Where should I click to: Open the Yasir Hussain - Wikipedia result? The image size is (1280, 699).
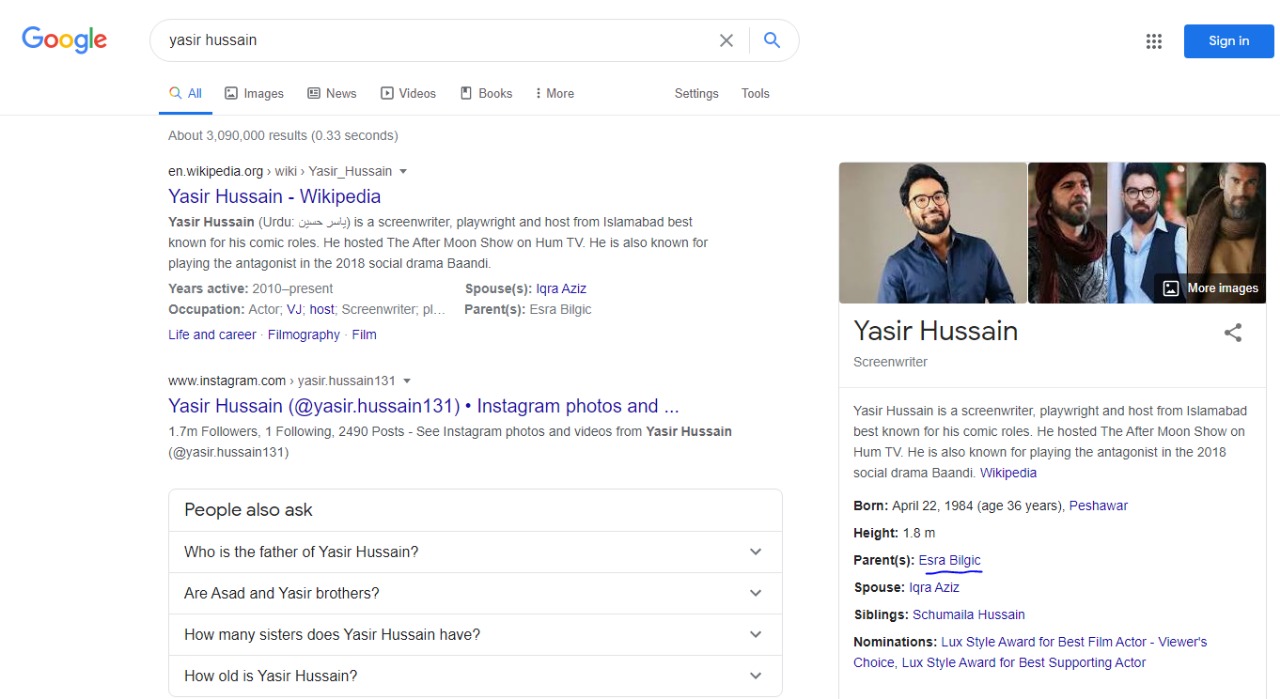tap(274, 196)
